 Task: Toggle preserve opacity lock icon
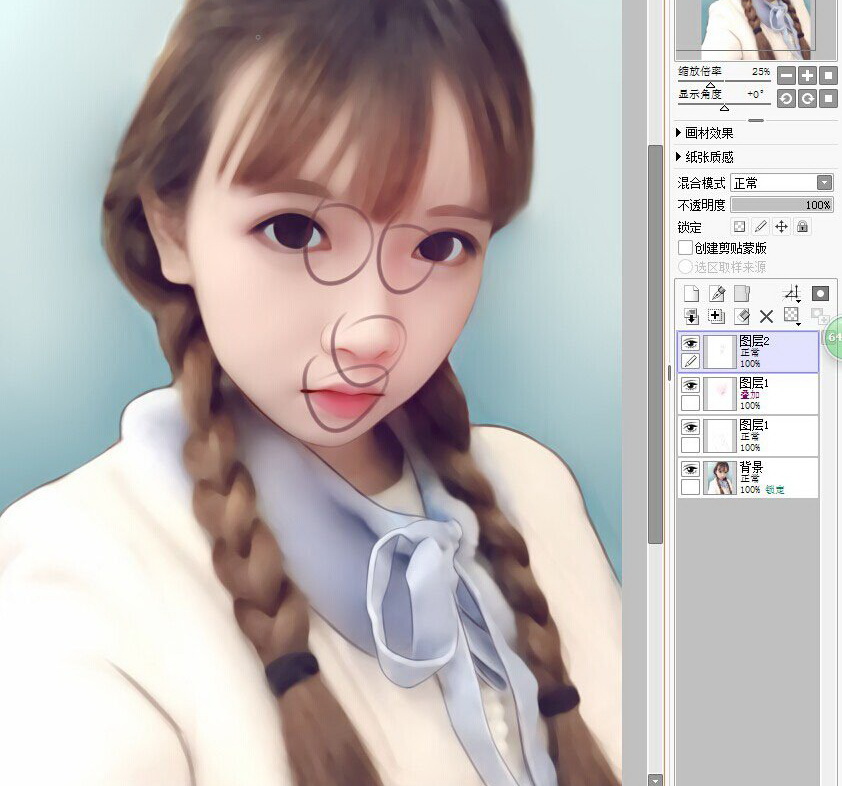click(739, 227)
